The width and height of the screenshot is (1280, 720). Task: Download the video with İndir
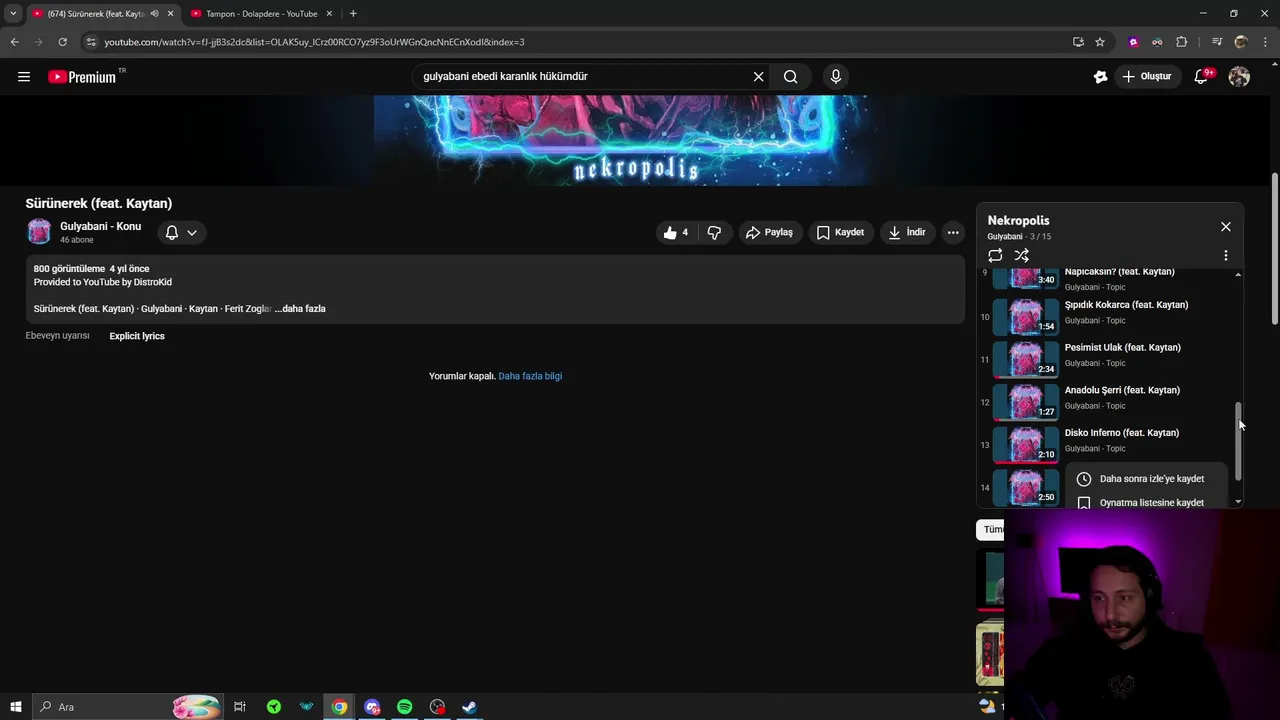point(906,232)
